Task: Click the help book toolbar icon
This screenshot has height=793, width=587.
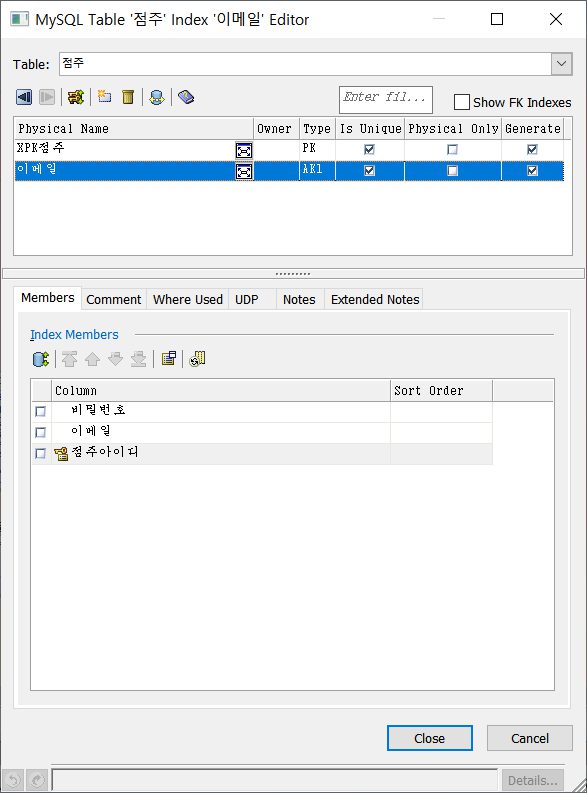Action: tap(186, 97)
